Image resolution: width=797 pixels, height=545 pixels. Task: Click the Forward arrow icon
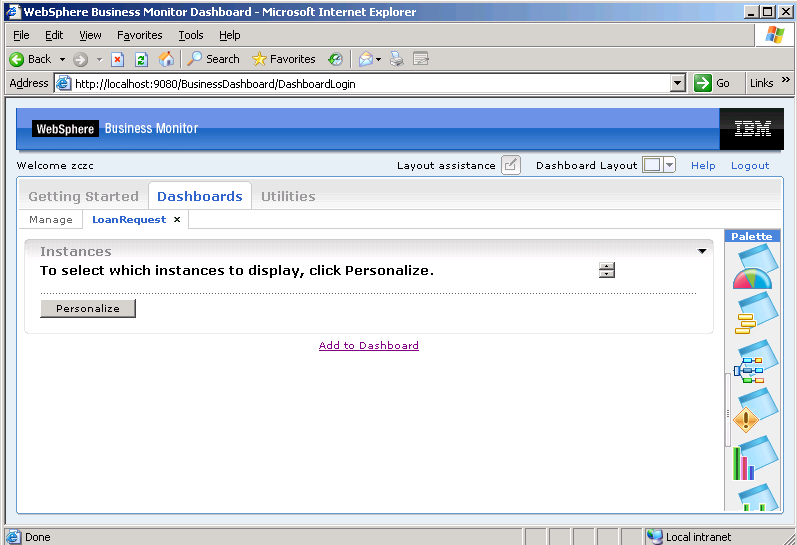pyautogui.click(x=80, y=59)
